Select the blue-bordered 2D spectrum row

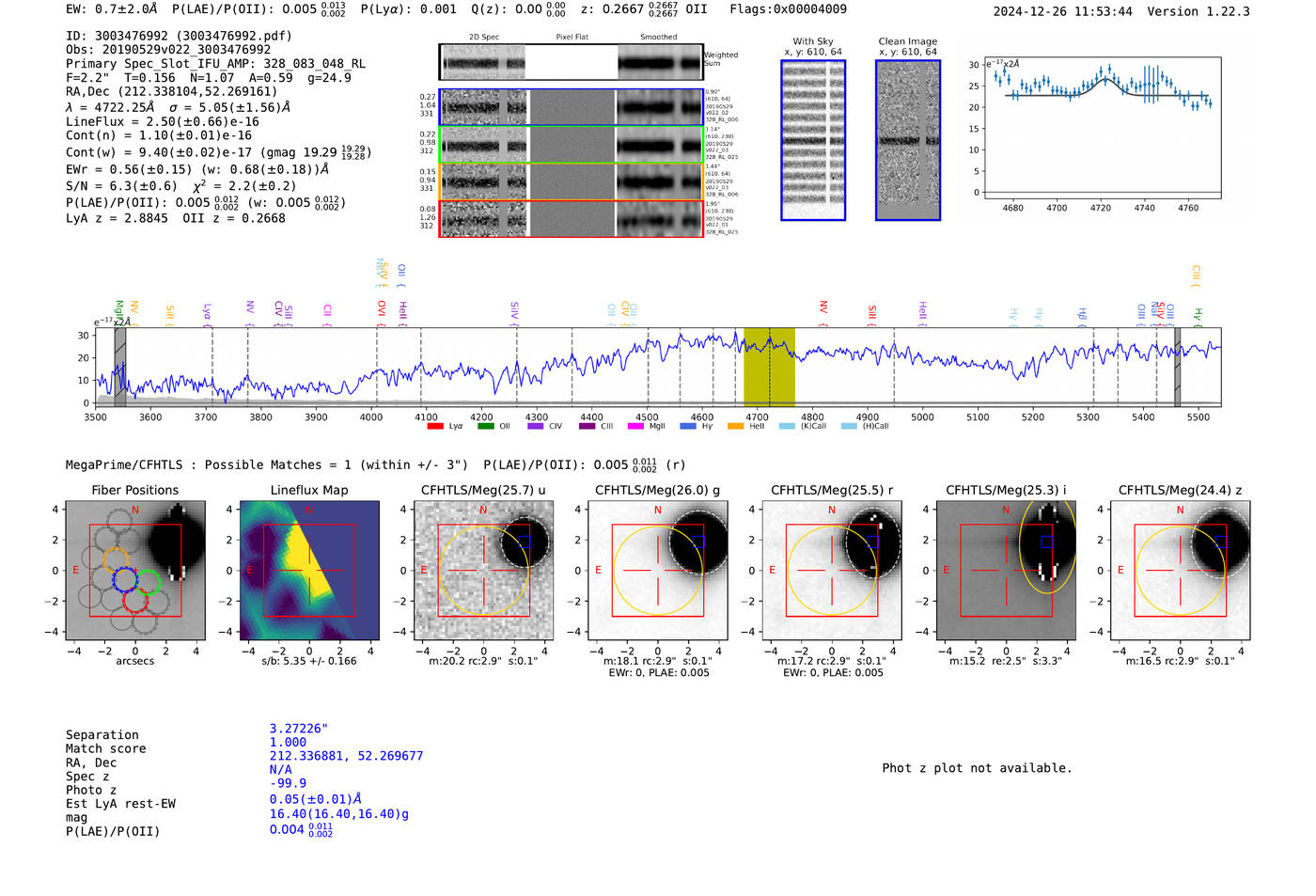click(572, 107)
